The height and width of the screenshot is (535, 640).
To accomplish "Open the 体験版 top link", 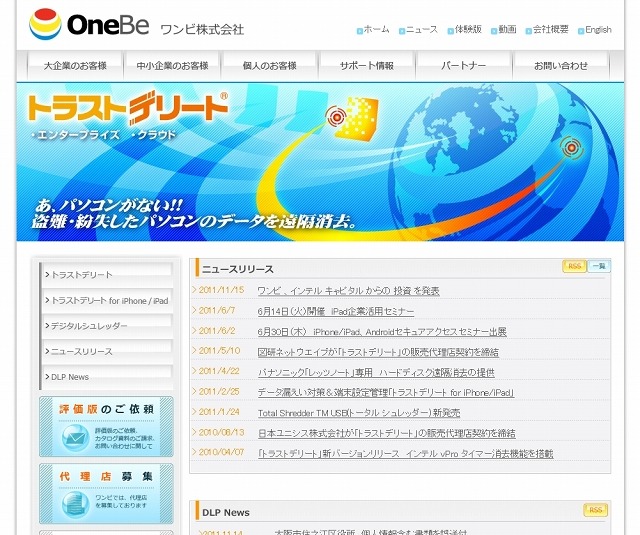I will coord(465,30).
